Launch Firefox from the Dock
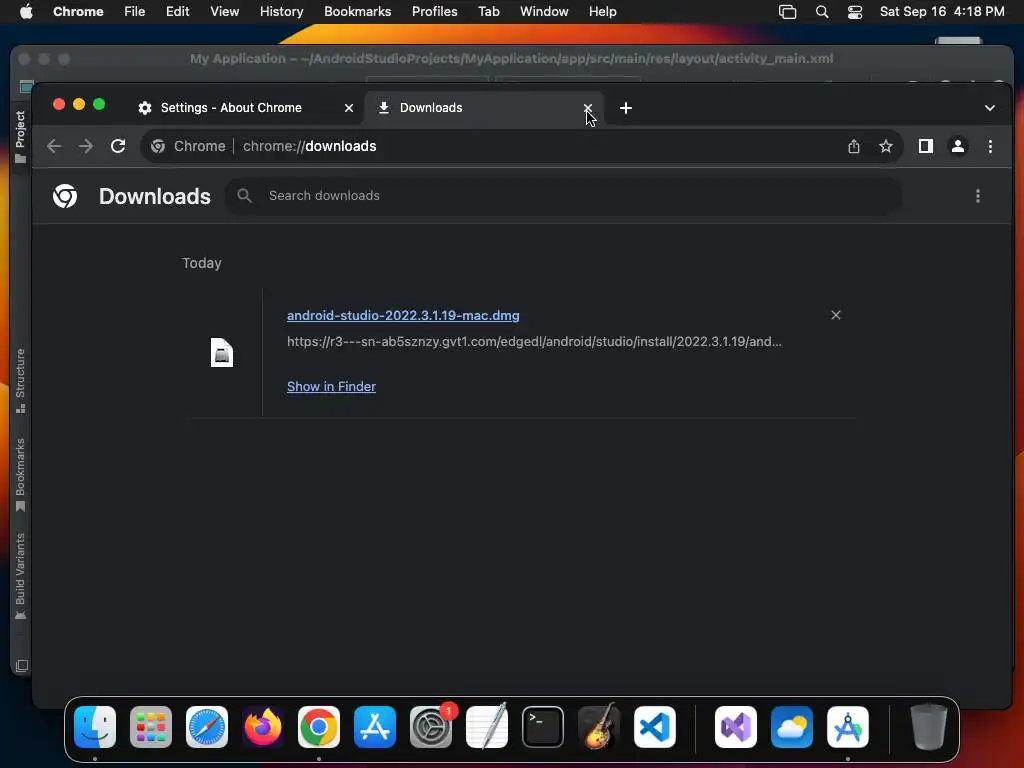This screenshot has height=768, width=1024. click(x=263, y=727)
